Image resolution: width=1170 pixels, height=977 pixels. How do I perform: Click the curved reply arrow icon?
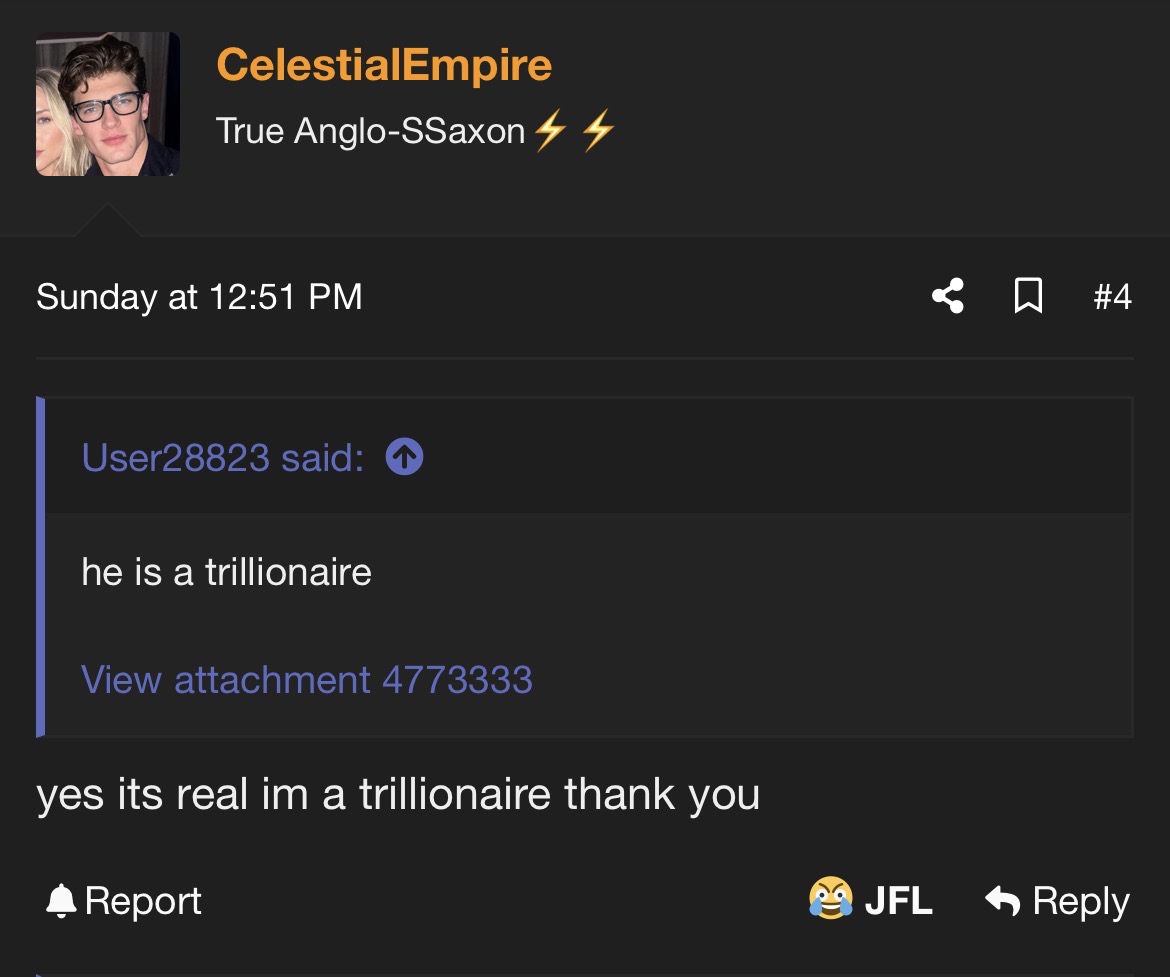[x=1002, y=900]
